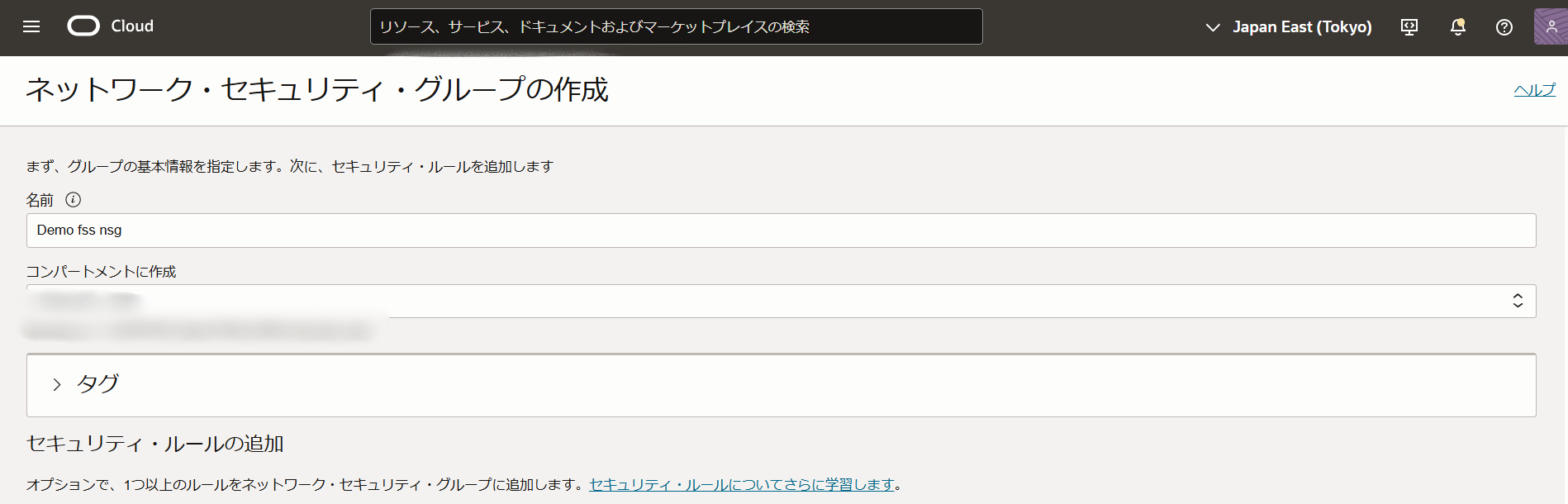Click the ネットワーク・セキュリティ・グループの作成 page title

(x=317, y=89)
